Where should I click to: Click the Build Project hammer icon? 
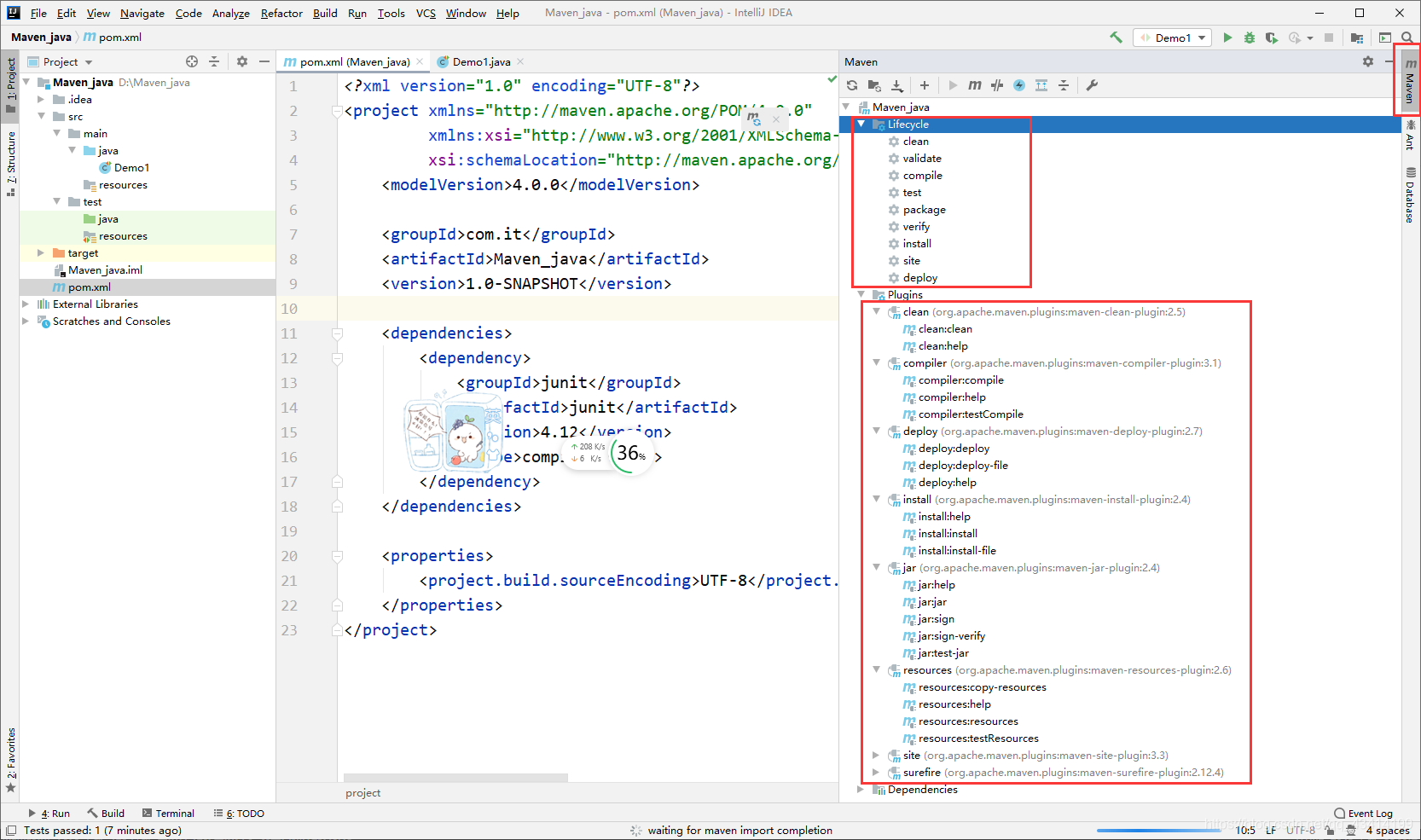tap(1116, 38)
